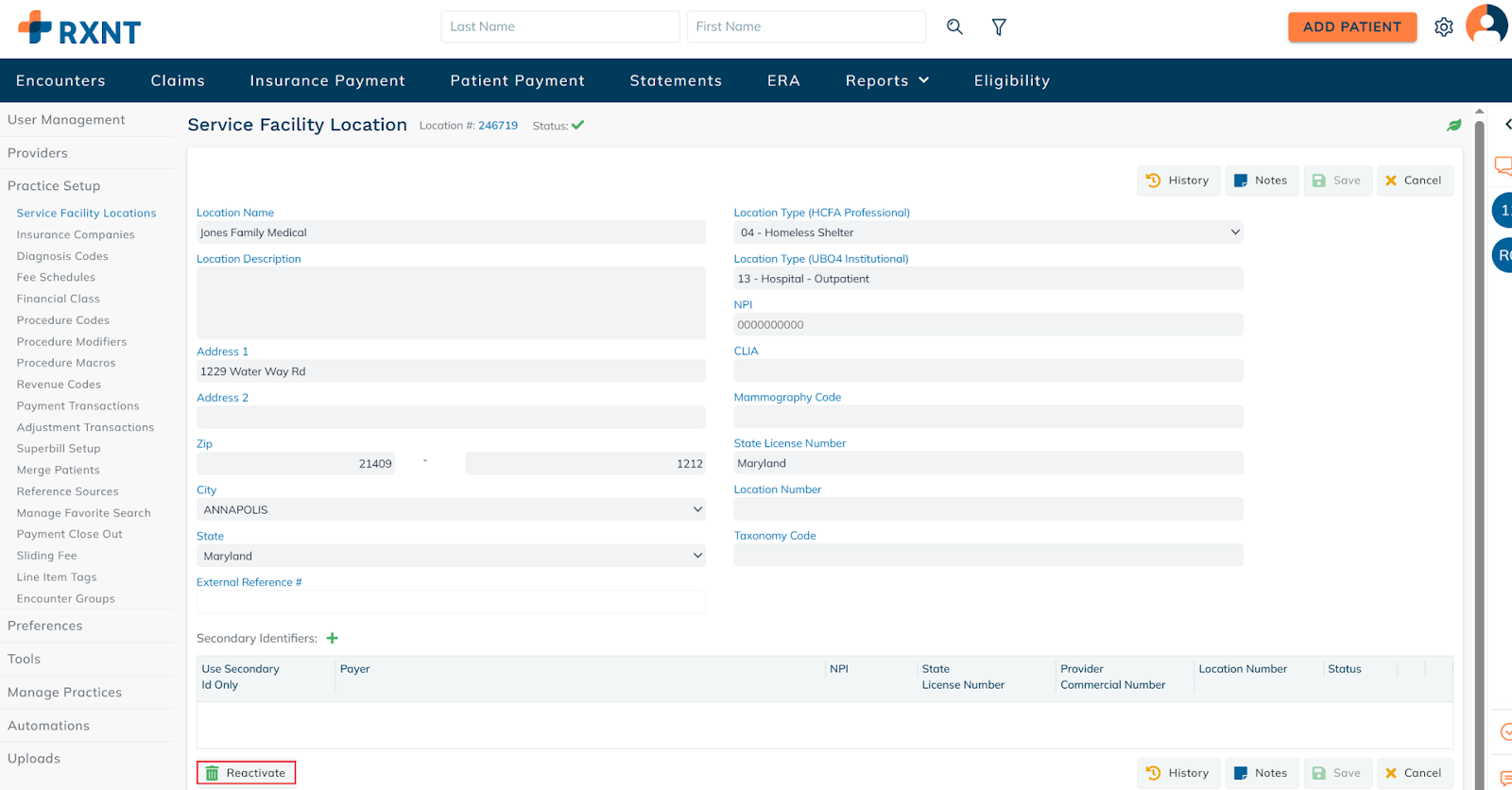
Task: Open the patient filter funnel icon
Action: coord(999,27)
